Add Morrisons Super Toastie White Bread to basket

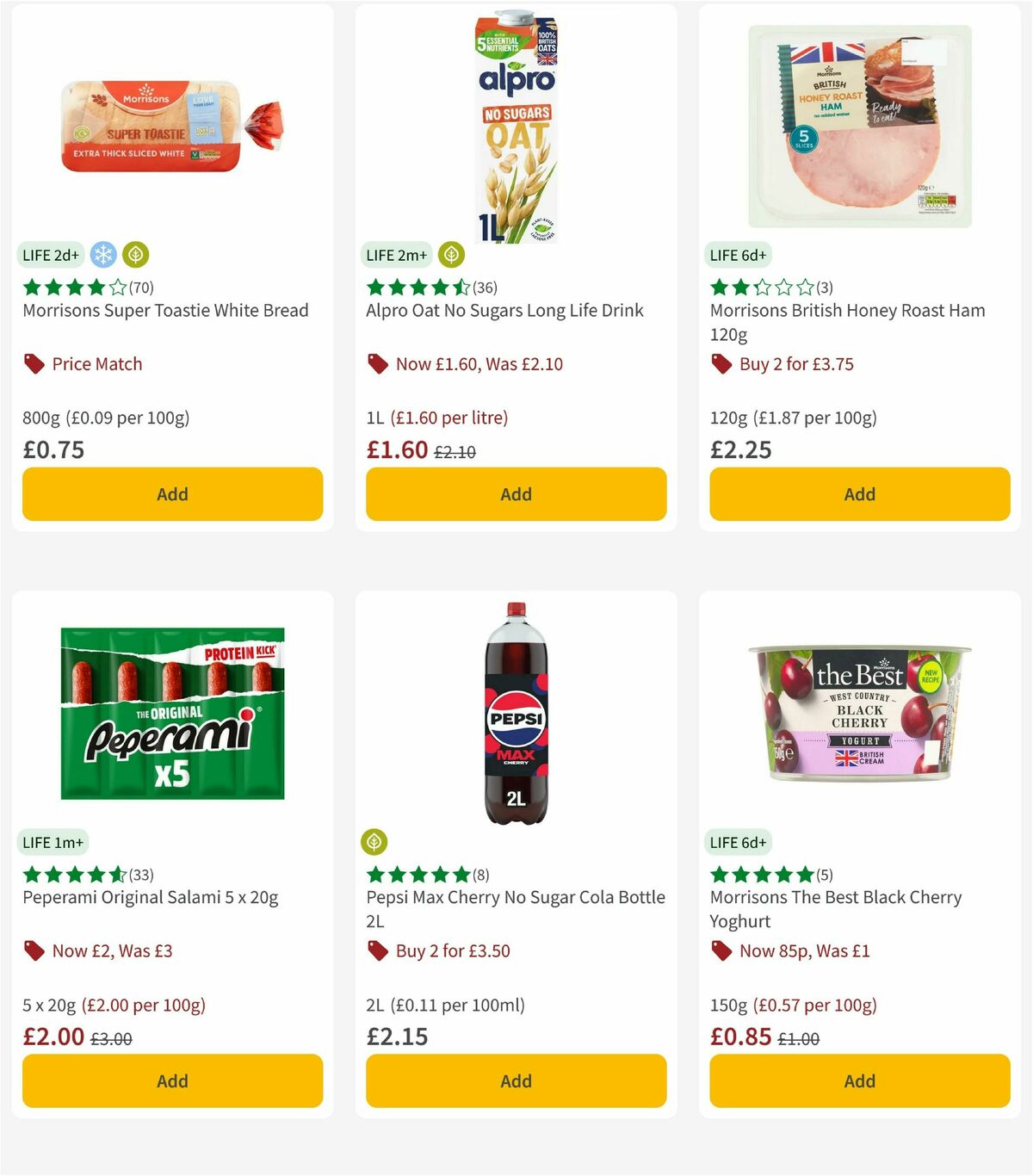click(x=172, y=494)
